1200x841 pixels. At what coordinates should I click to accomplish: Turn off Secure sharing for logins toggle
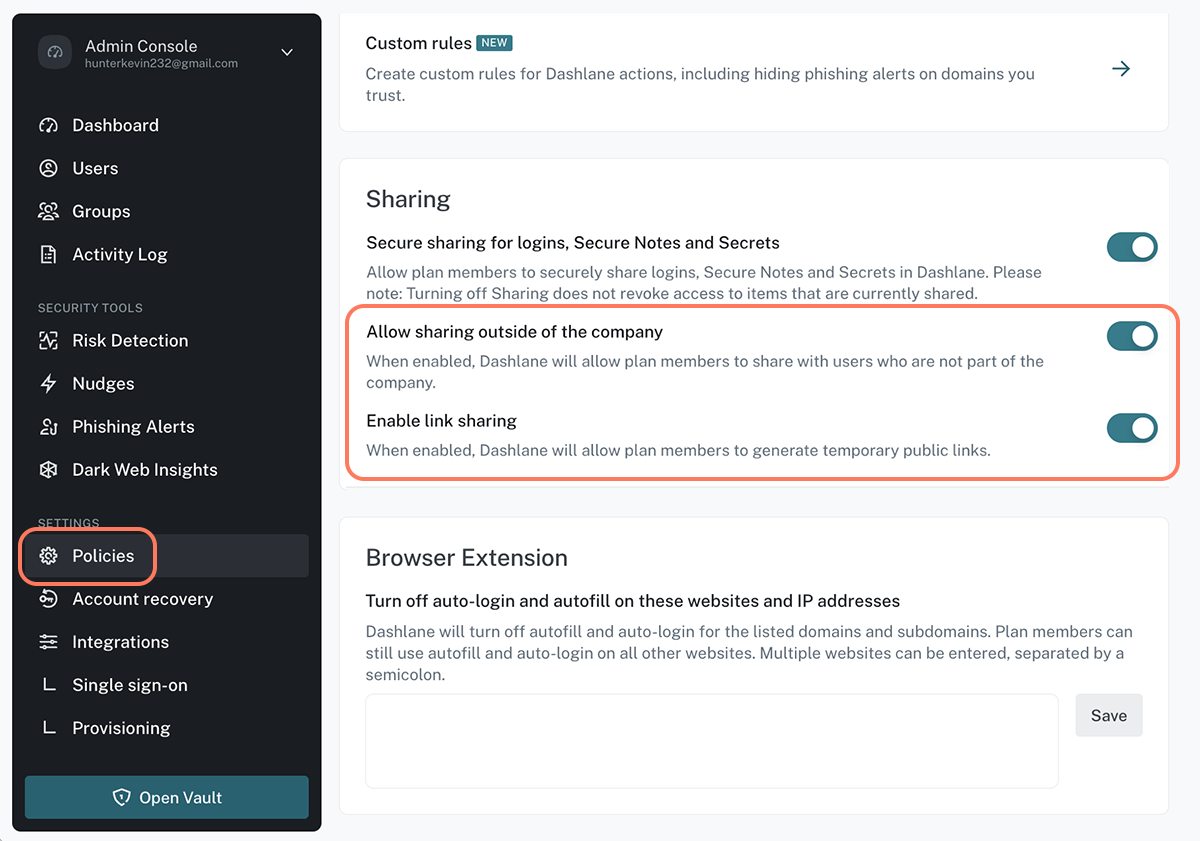click(1132, 247)
